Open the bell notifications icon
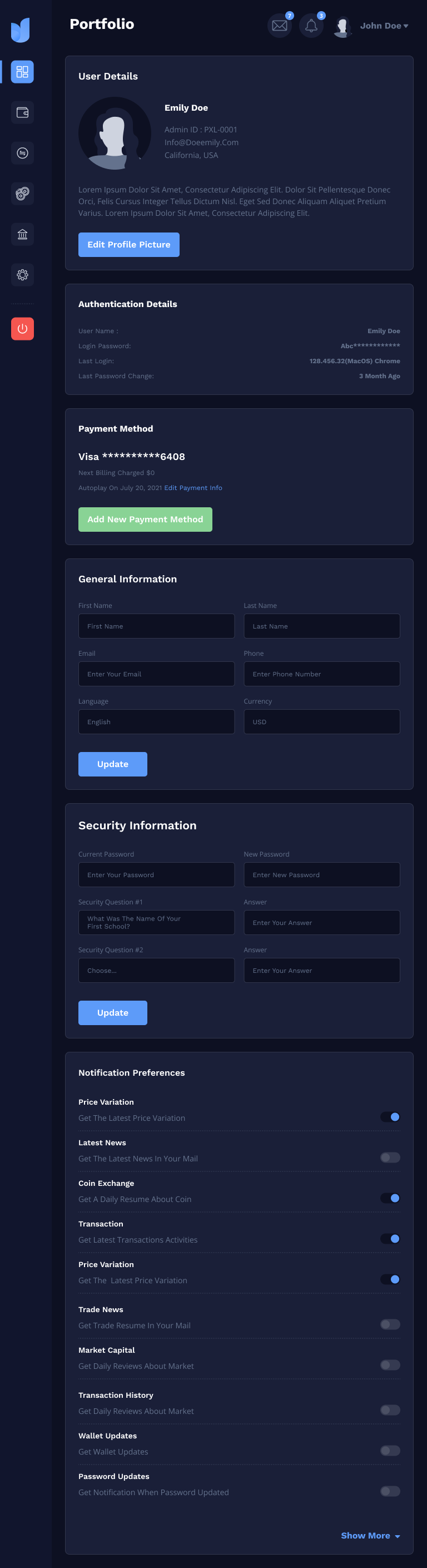Viewport: 427px width, 1568px height. click(311, 26)
